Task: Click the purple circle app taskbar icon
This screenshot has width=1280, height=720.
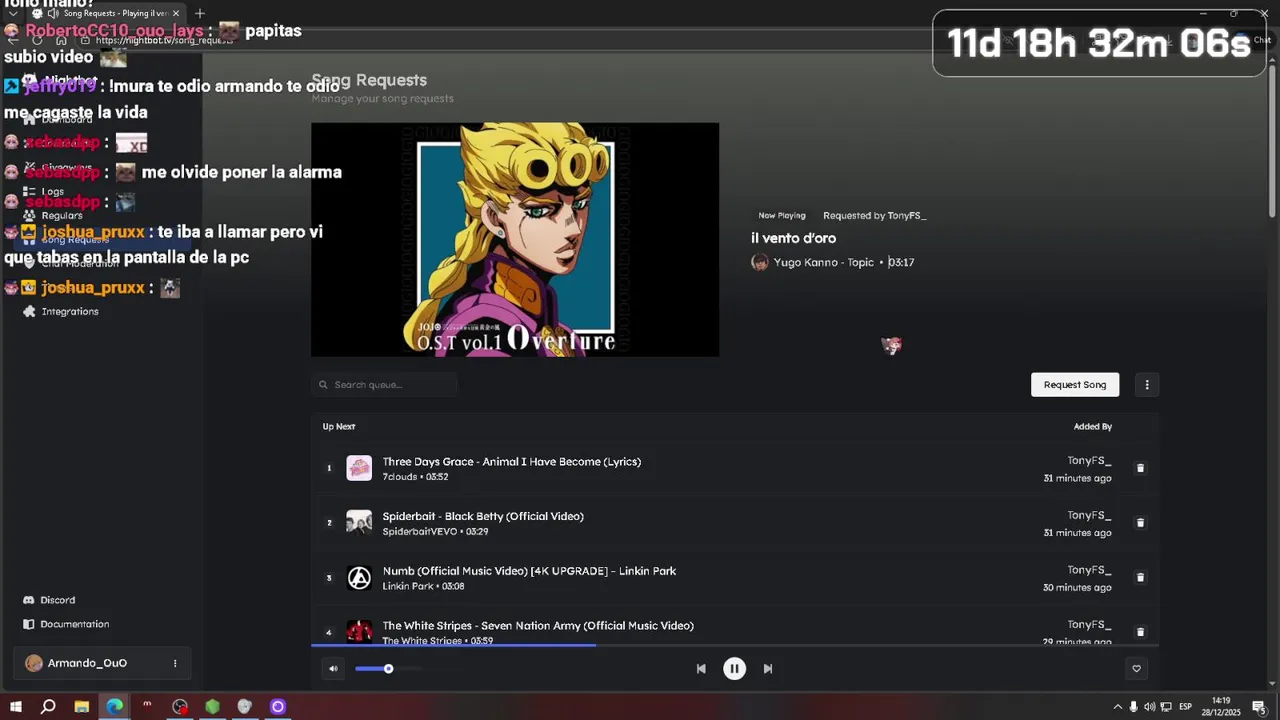Action: 278,707
